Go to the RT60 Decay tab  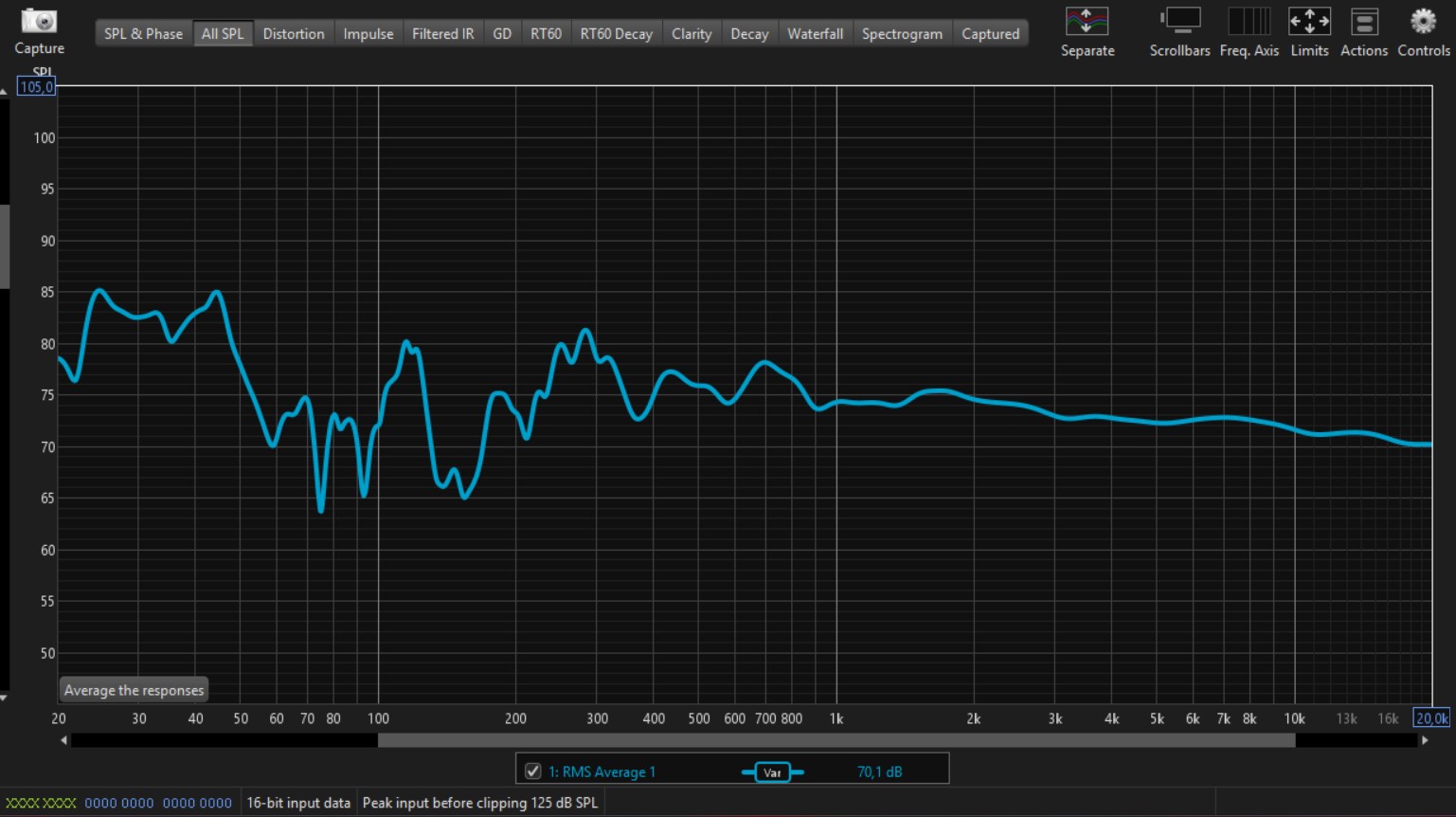[x=616, y=34]
